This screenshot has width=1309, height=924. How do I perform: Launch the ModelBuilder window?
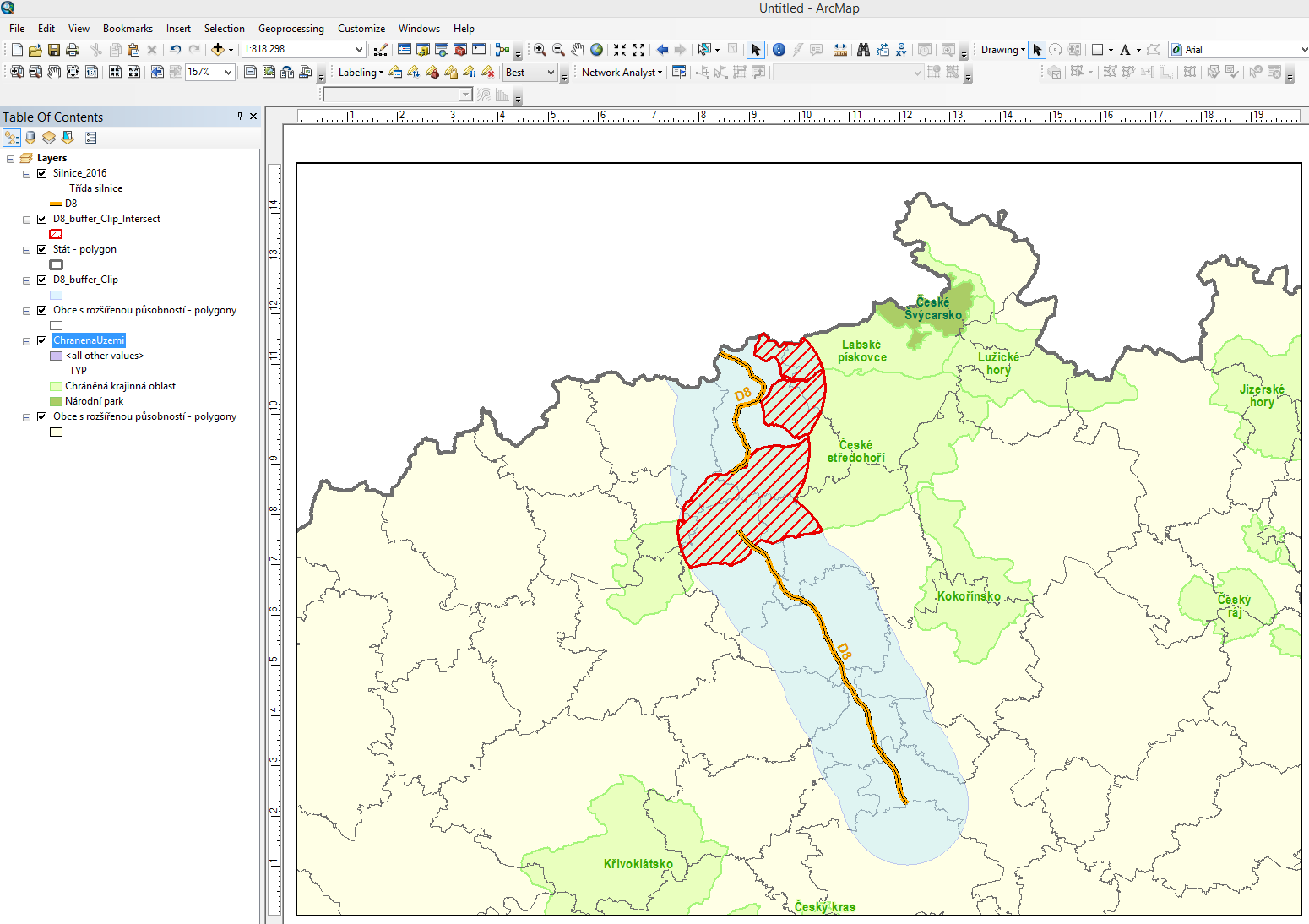502,50
